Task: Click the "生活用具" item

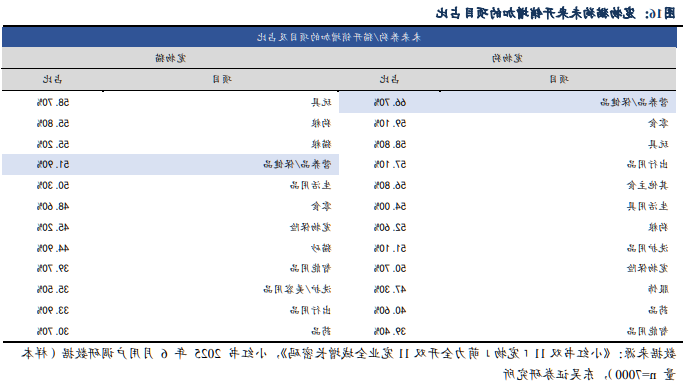Action: coord(647,206)
